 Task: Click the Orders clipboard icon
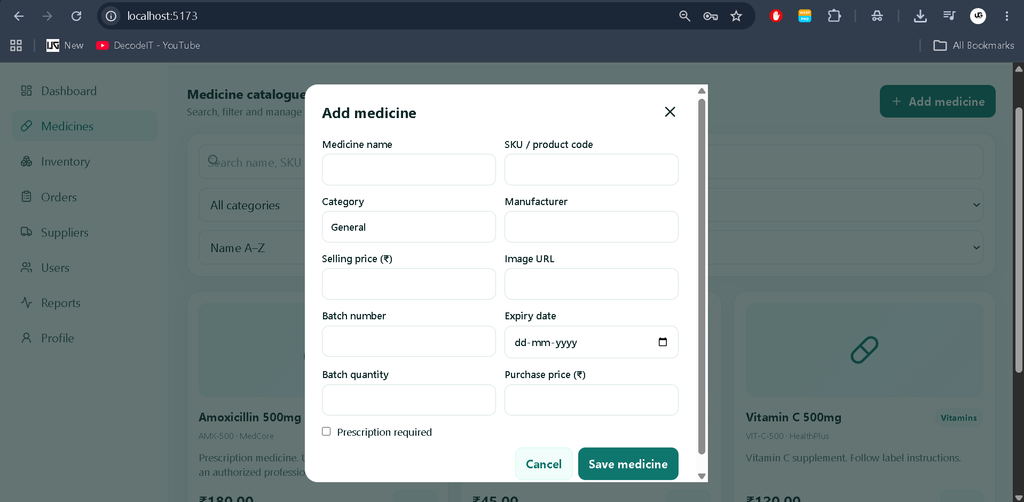(x=26, y=196)
